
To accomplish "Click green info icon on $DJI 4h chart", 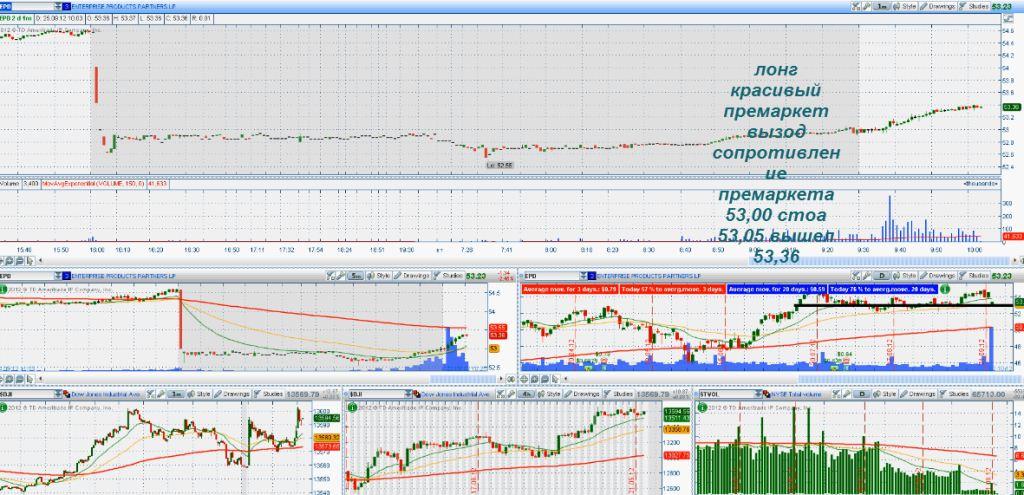I will pyautogui.click(x=353, y=407).
